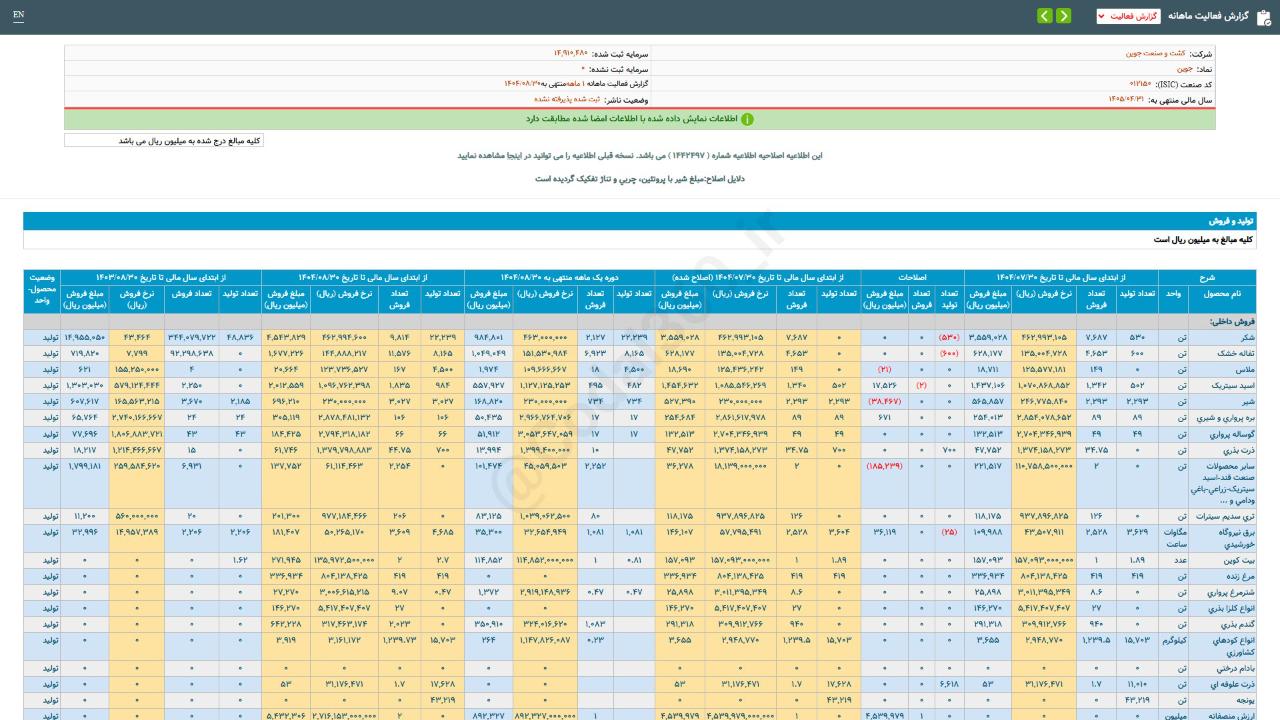Click the اصلاحات column group header
Screen dimensions: 1280x720
[x=911, y=275]
